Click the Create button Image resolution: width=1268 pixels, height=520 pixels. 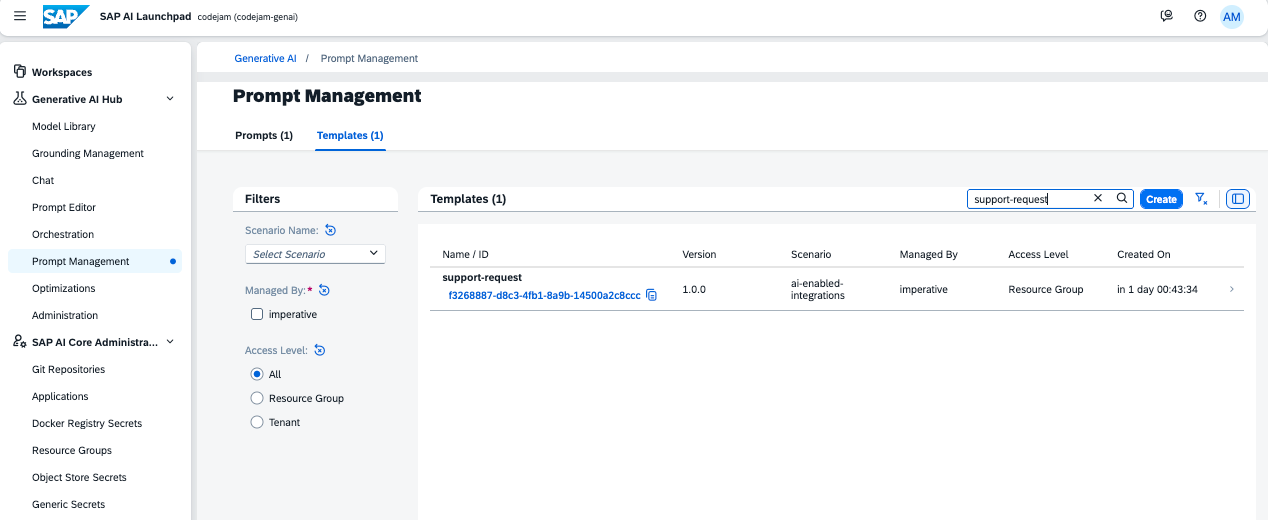coord(1161,199)
